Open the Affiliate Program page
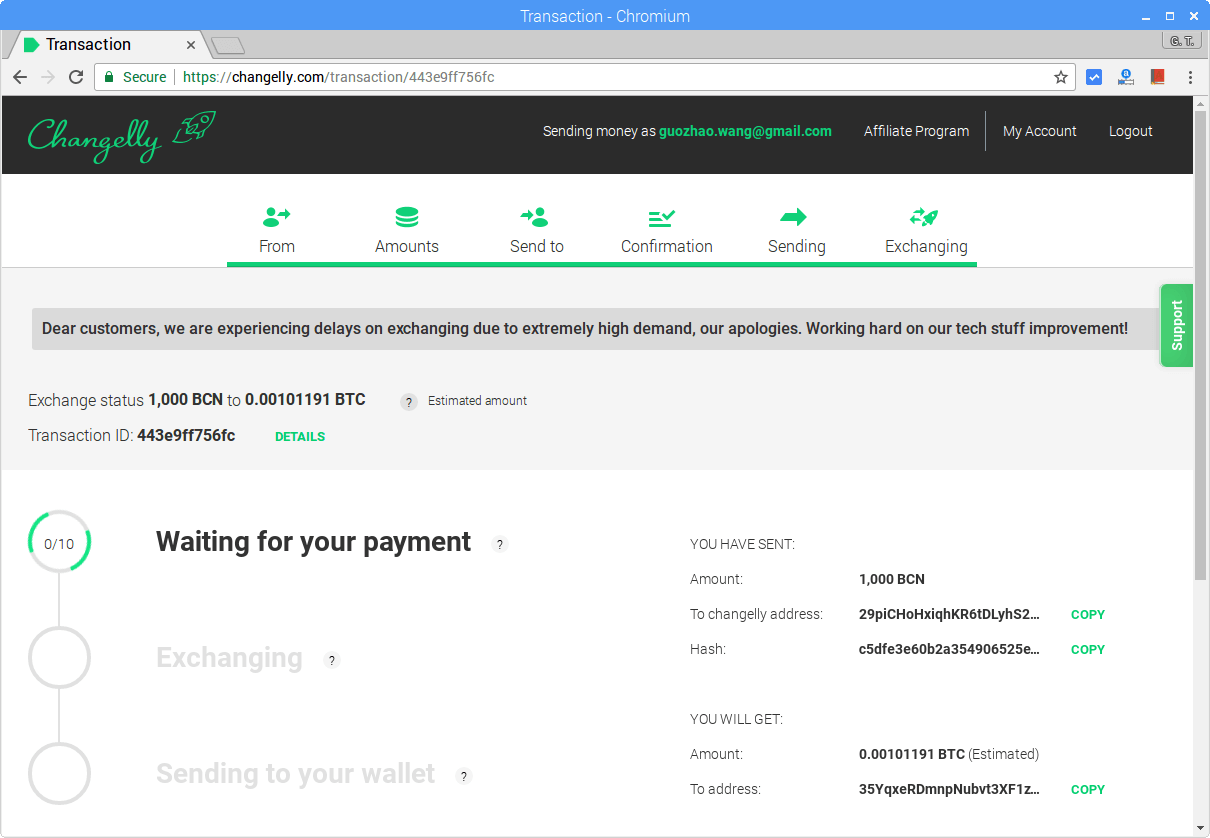1210x838 pixels. pyautogui.click(x=916, y=131)
